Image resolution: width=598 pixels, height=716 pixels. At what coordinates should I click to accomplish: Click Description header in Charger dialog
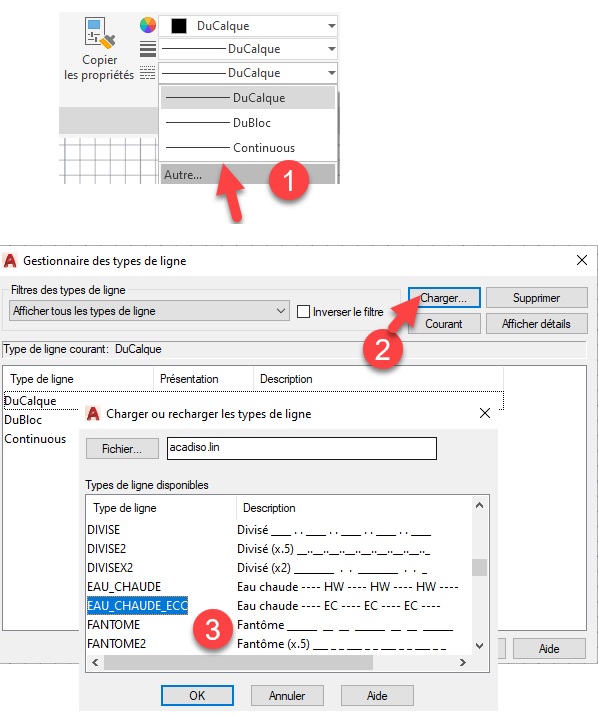point(354,508)
